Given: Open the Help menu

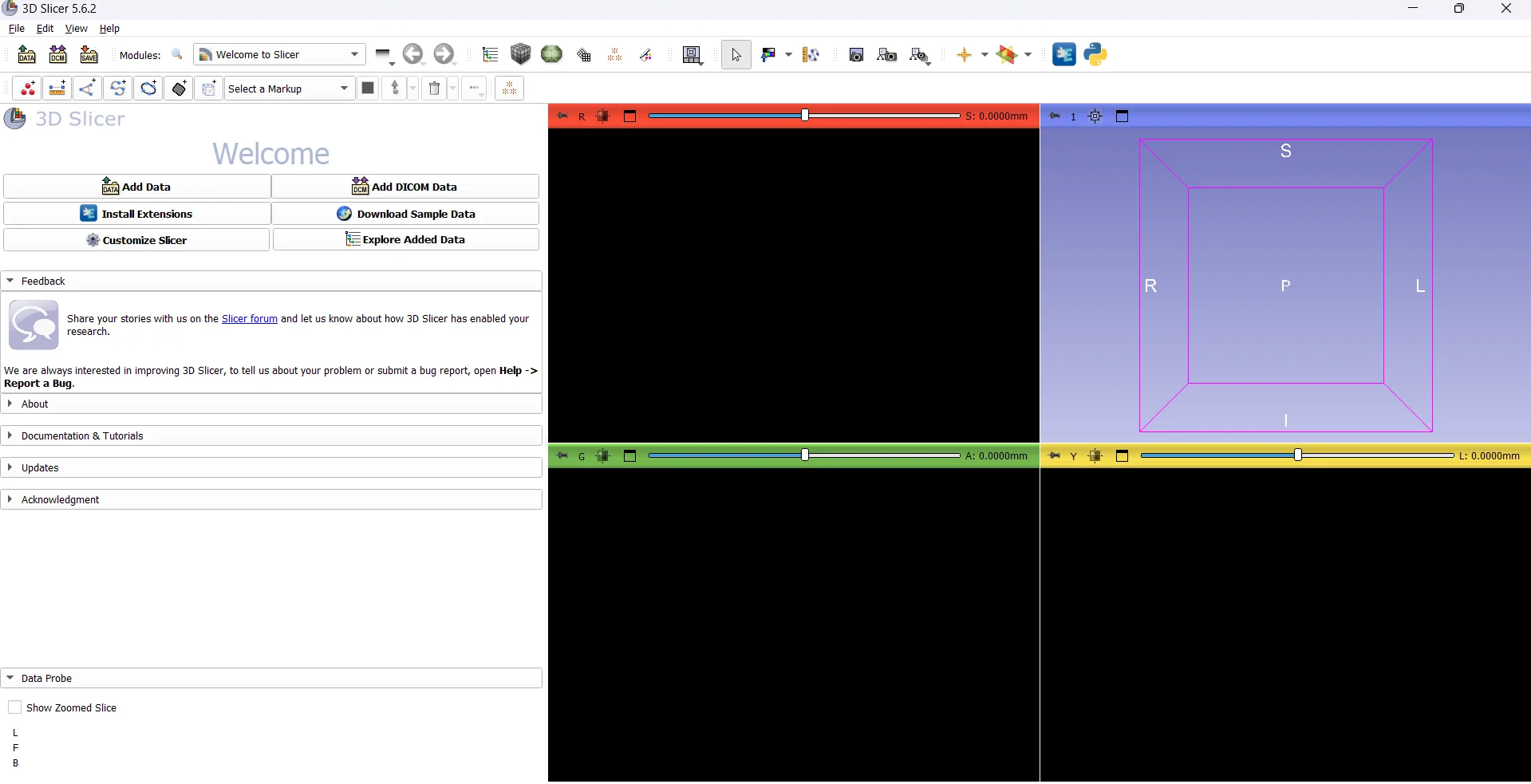Looking at the screenshot, I should pos(109,28).
